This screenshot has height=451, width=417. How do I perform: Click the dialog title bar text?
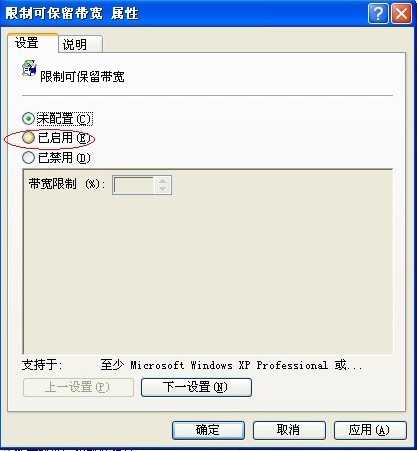72,14
